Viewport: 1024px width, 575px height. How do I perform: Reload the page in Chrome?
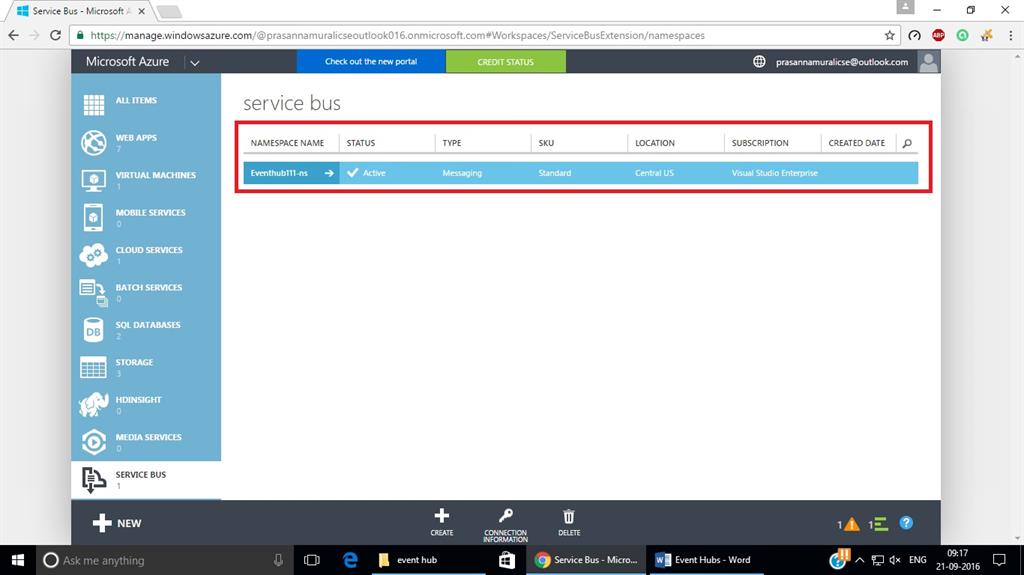56,35
